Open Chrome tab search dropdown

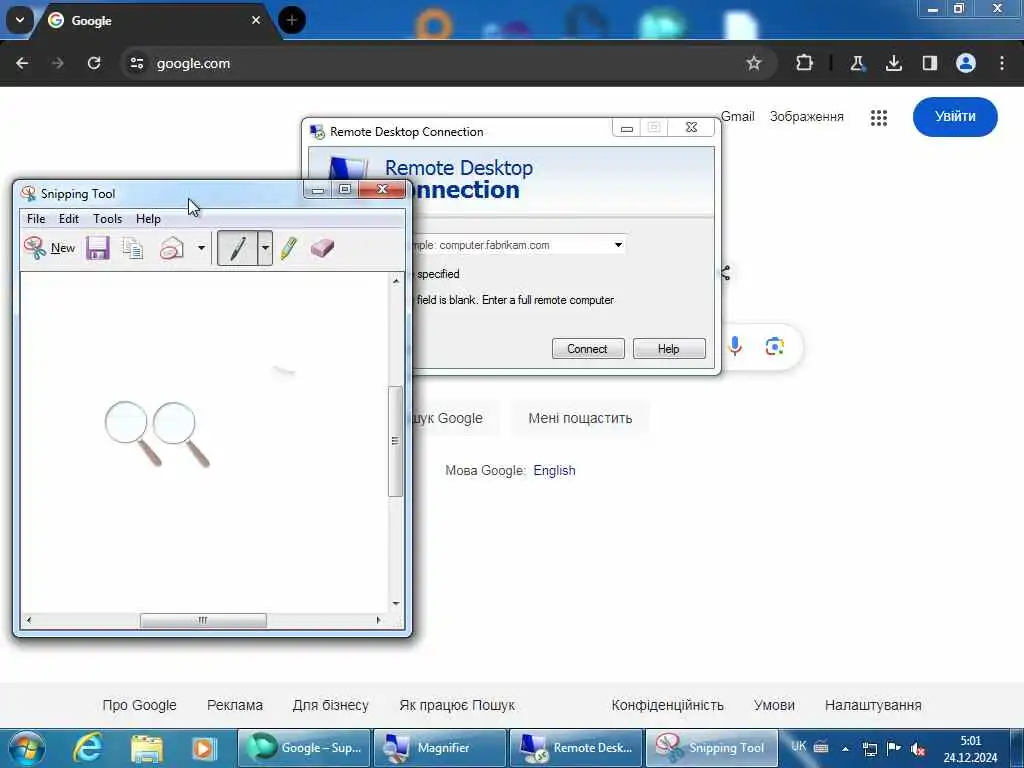click(20, 20)
